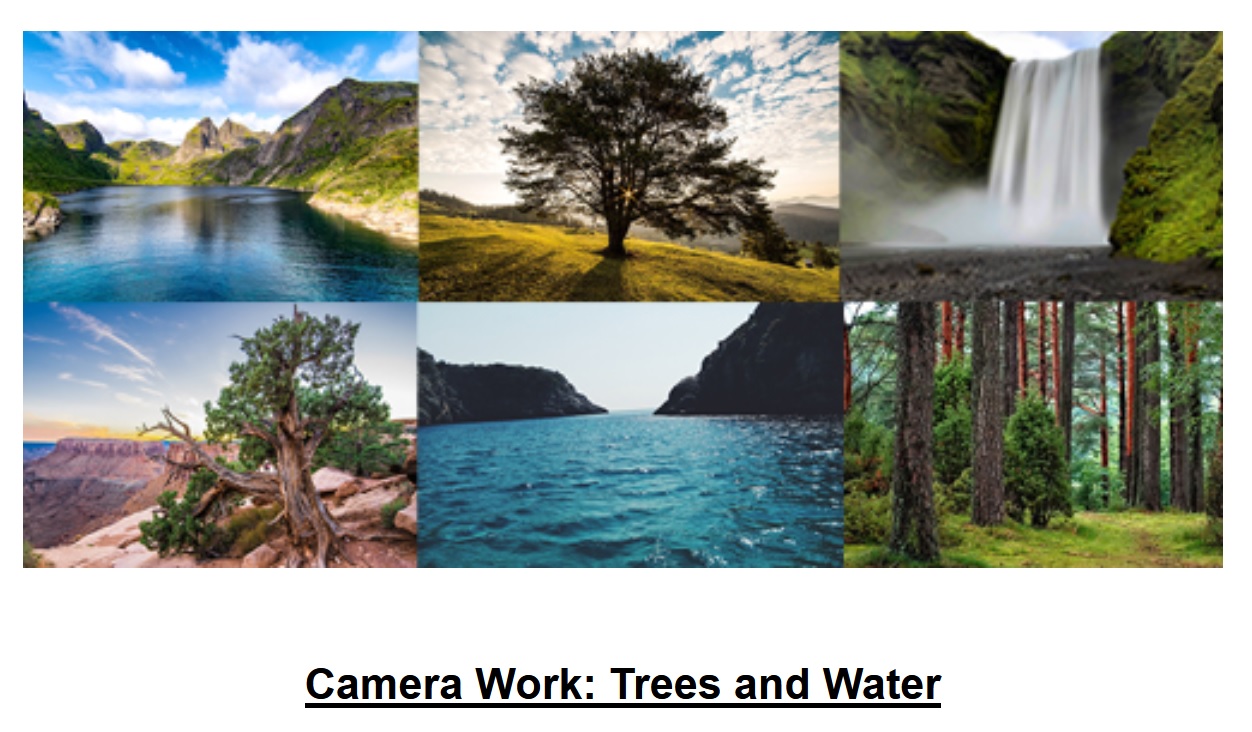Click the word Camera in the title
Screen dimensions: 1252x732
coord(383,685)
